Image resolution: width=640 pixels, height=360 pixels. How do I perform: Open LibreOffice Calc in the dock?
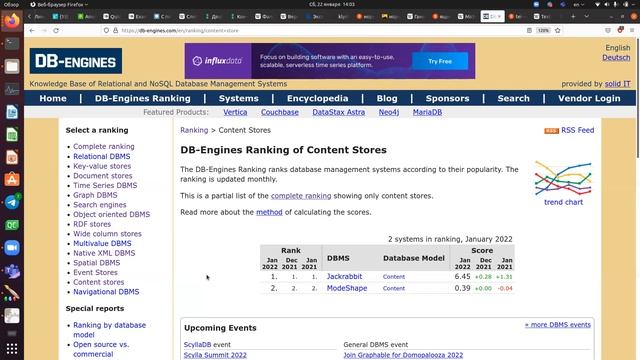pos(12,134)
